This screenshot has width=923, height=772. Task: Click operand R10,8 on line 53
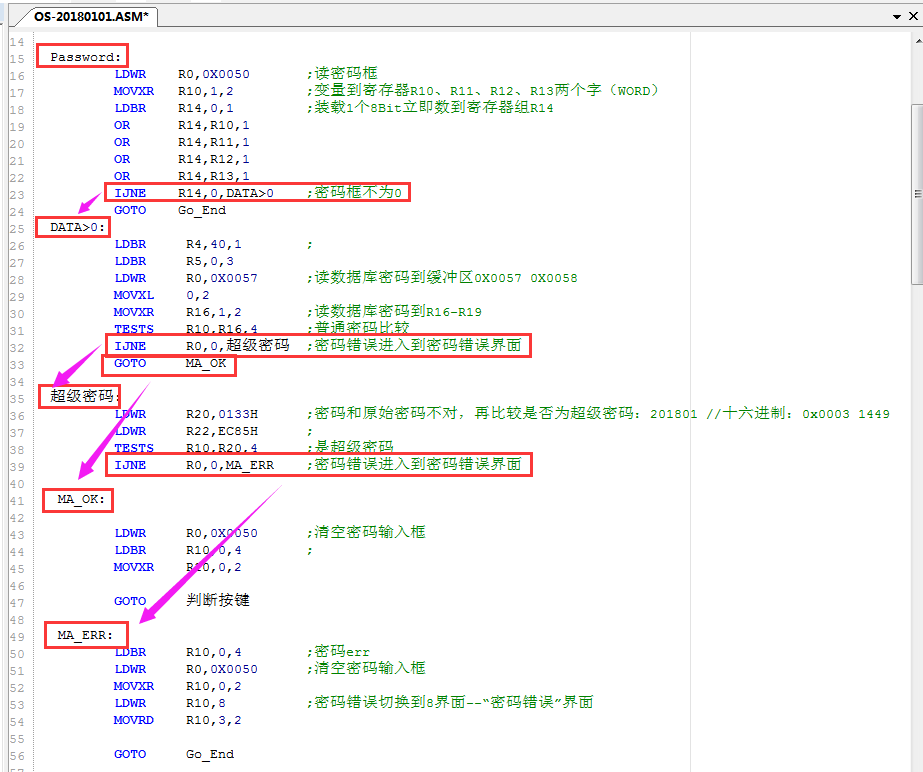[206, 704]
